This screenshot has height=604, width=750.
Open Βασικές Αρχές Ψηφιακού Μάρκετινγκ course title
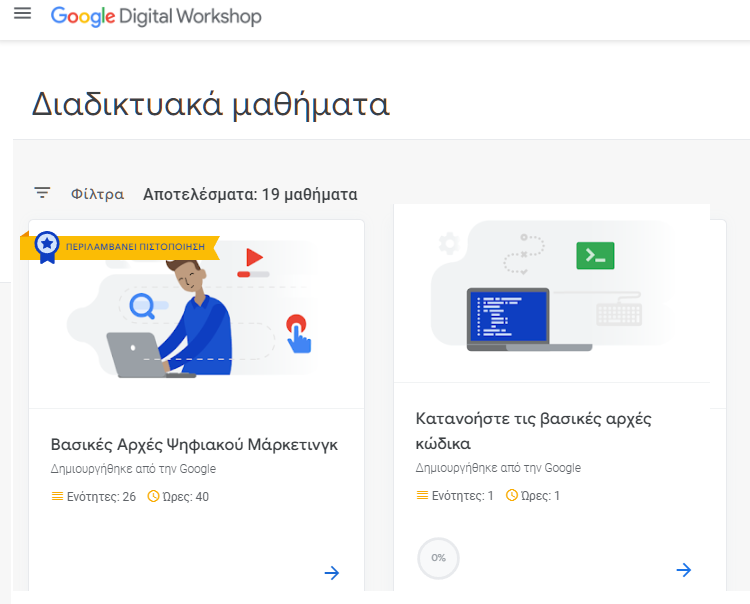[x=194, y=444]
